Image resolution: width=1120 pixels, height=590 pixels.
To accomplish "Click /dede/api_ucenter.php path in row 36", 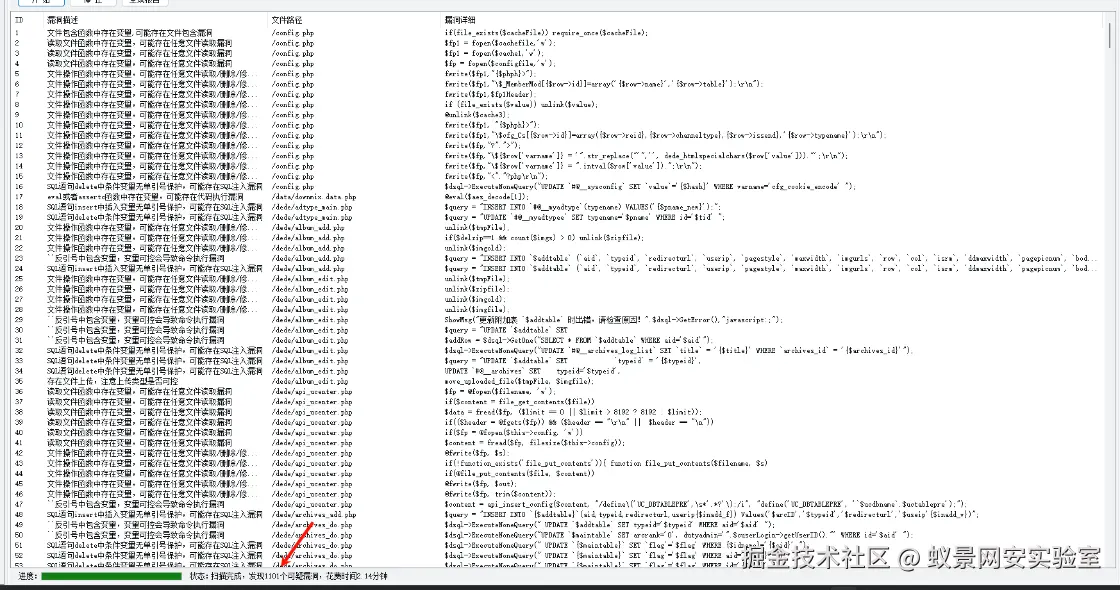I will pos(312,391).
